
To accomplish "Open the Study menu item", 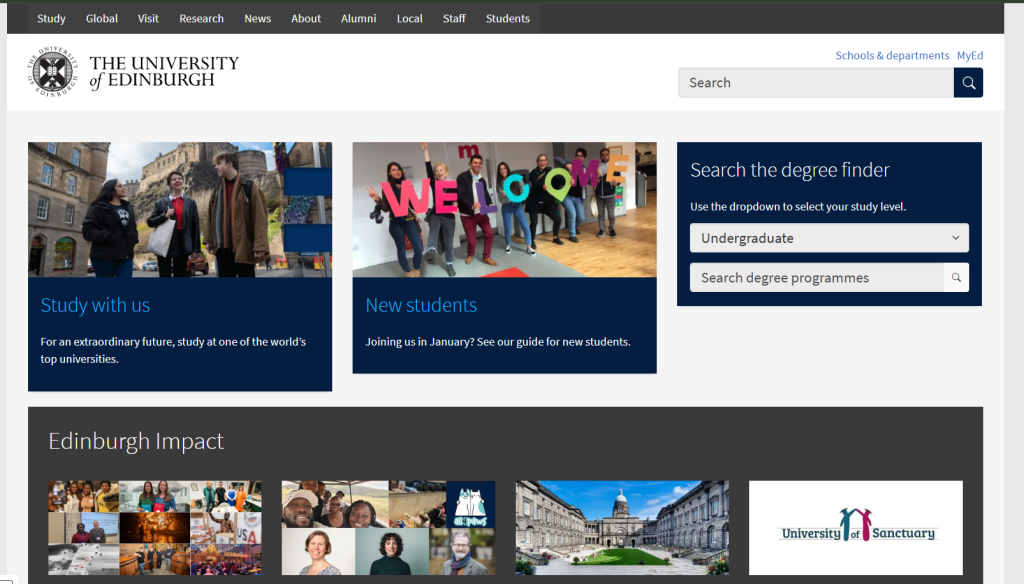I will tap(51, 18).
